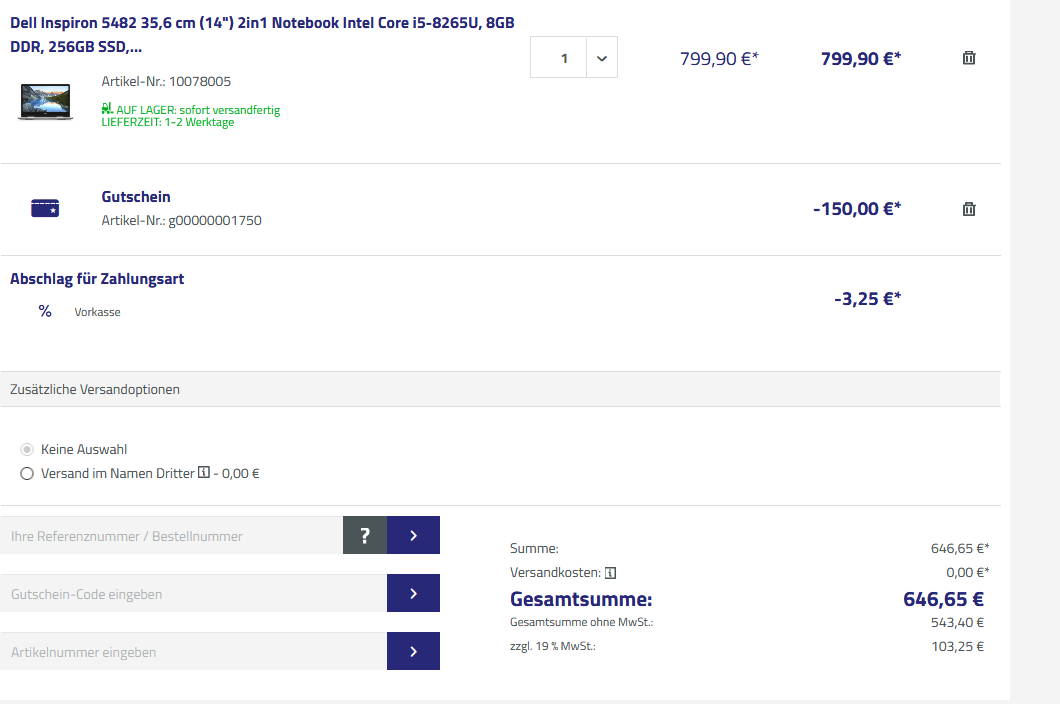Click the Gutschein card icon

tap(45, 208)
